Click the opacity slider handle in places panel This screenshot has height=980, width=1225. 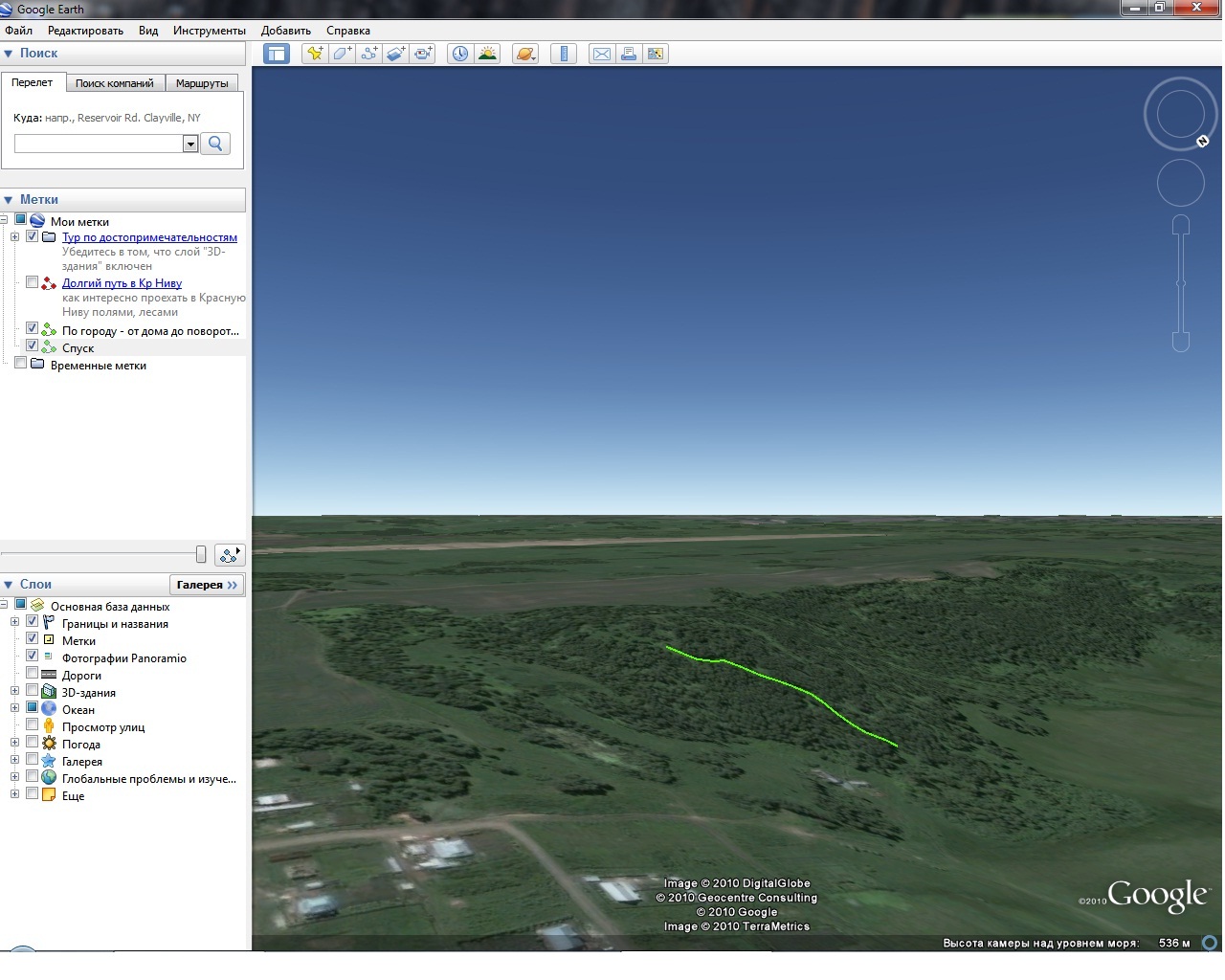tap(200, 554)
